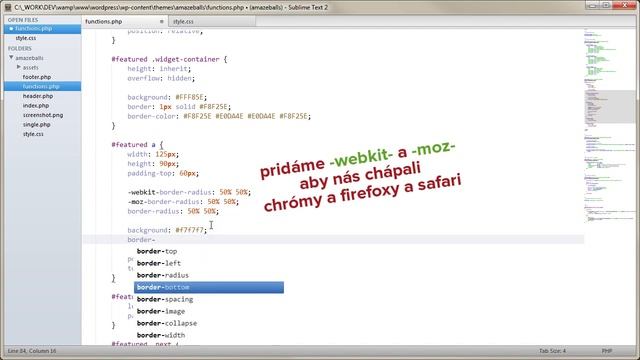The height and width of the screenshot is (360, 640).
Task: Place cursor on '#featured .widget-container {' line
Action: [x=169, y=59]
